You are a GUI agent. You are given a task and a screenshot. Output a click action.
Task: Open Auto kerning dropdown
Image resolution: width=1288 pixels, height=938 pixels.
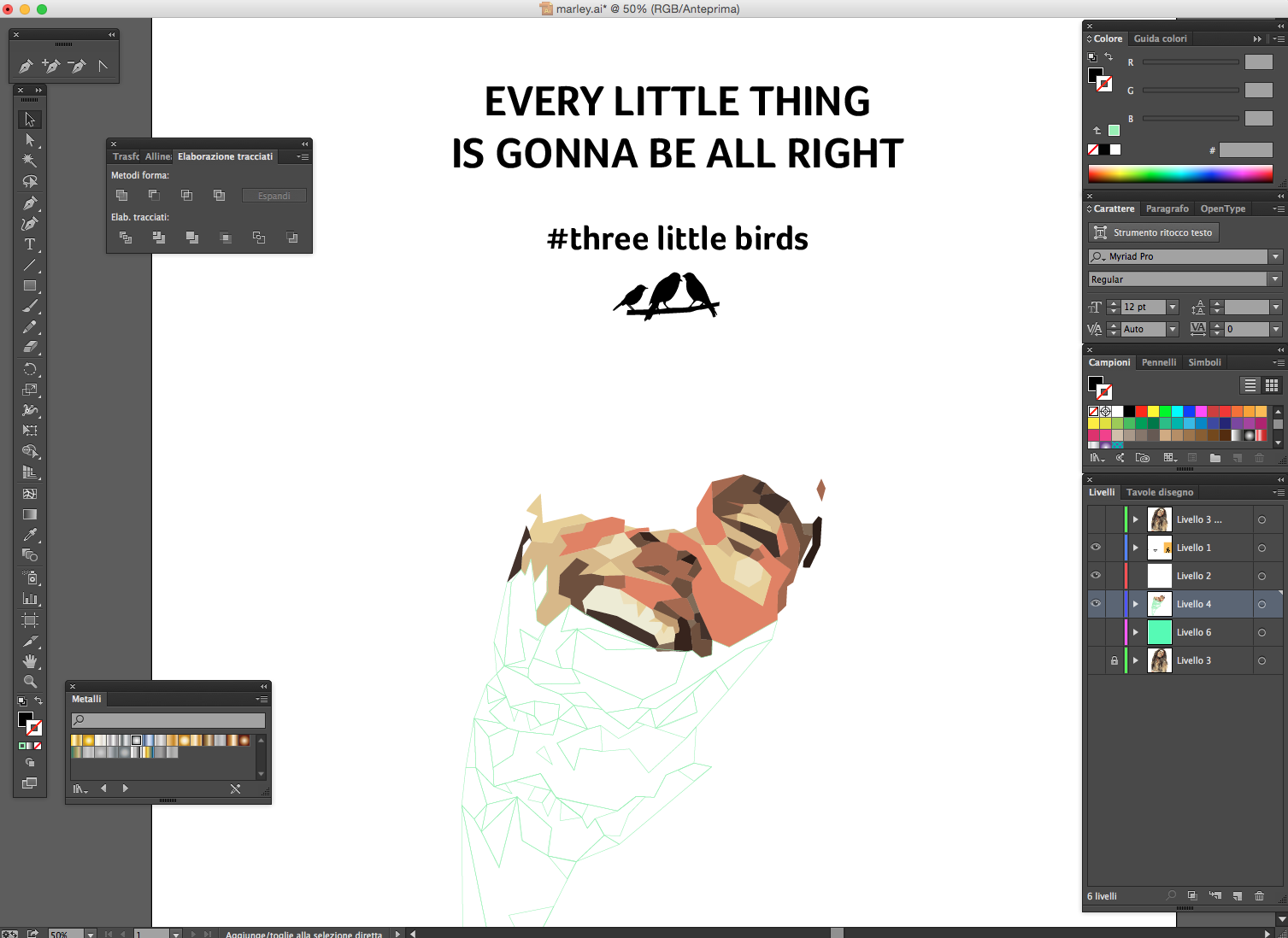(x=1173, y=329)
